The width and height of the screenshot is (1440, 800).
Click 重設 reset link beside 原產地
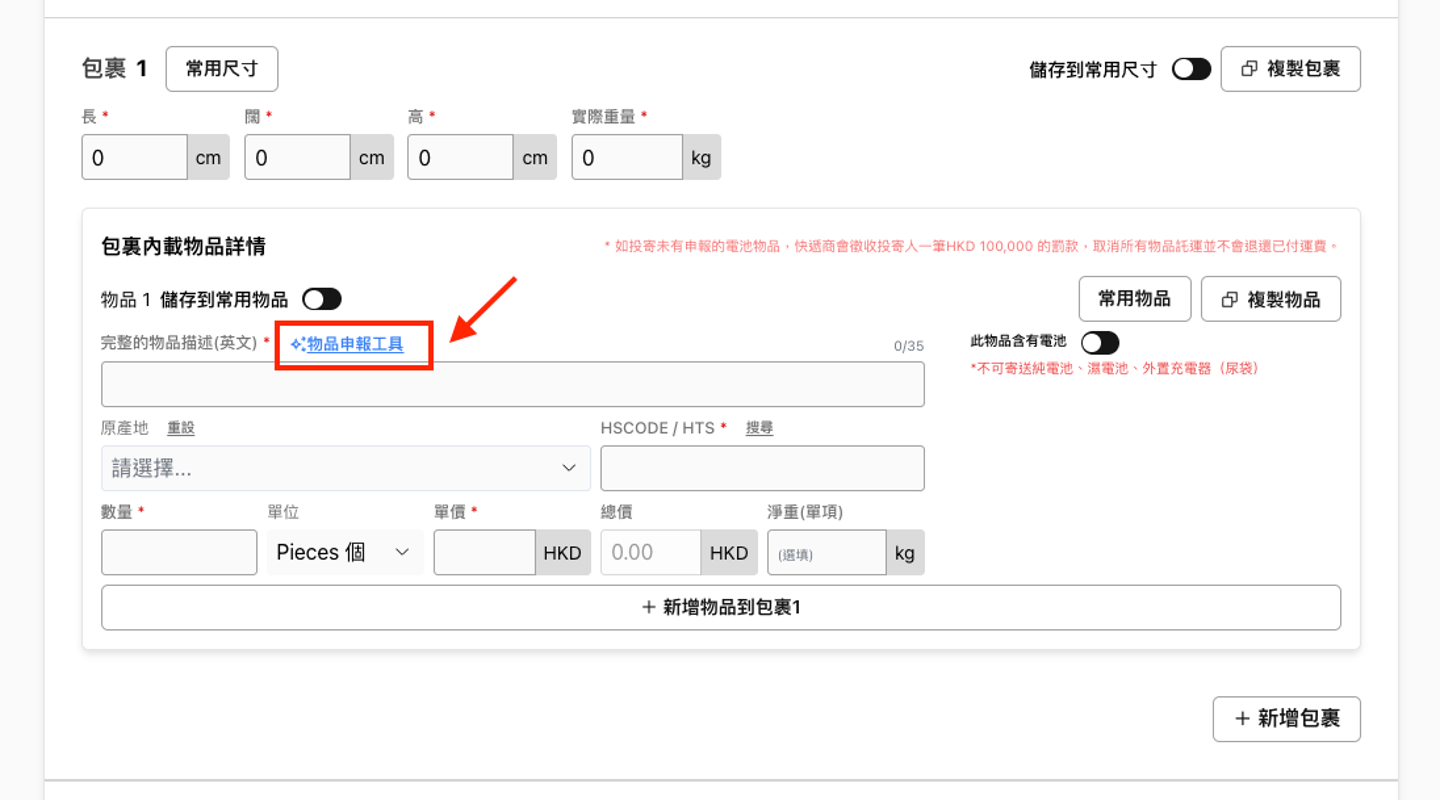click(x=181, y=428)
